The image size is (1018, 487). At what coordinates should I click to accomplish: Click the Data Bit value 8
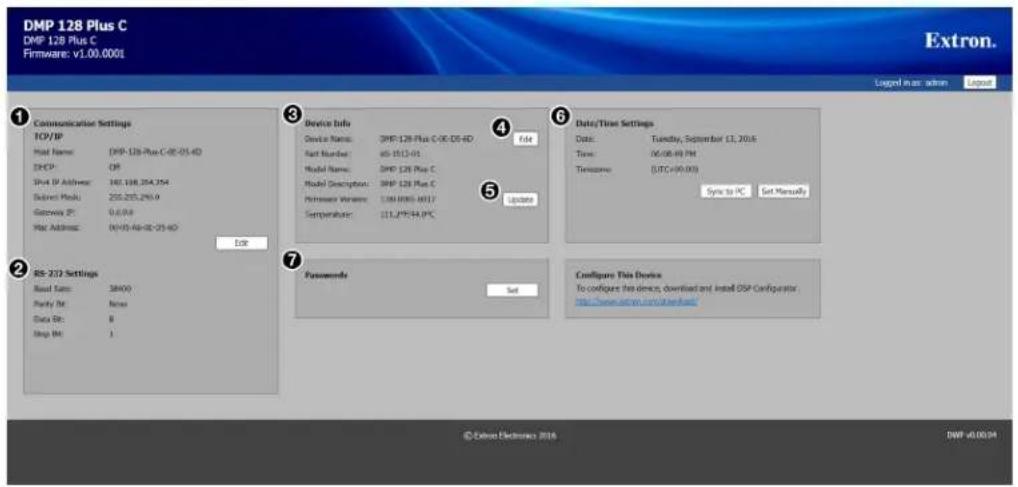click(x=111, y=319)
